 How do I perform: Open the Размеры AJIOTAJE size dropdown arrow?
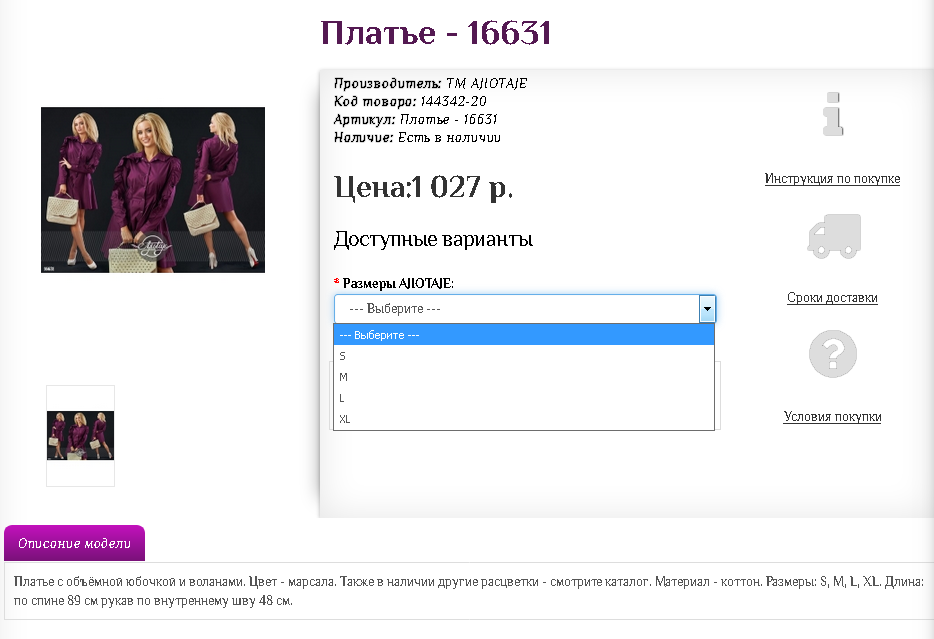pos(707,308)
